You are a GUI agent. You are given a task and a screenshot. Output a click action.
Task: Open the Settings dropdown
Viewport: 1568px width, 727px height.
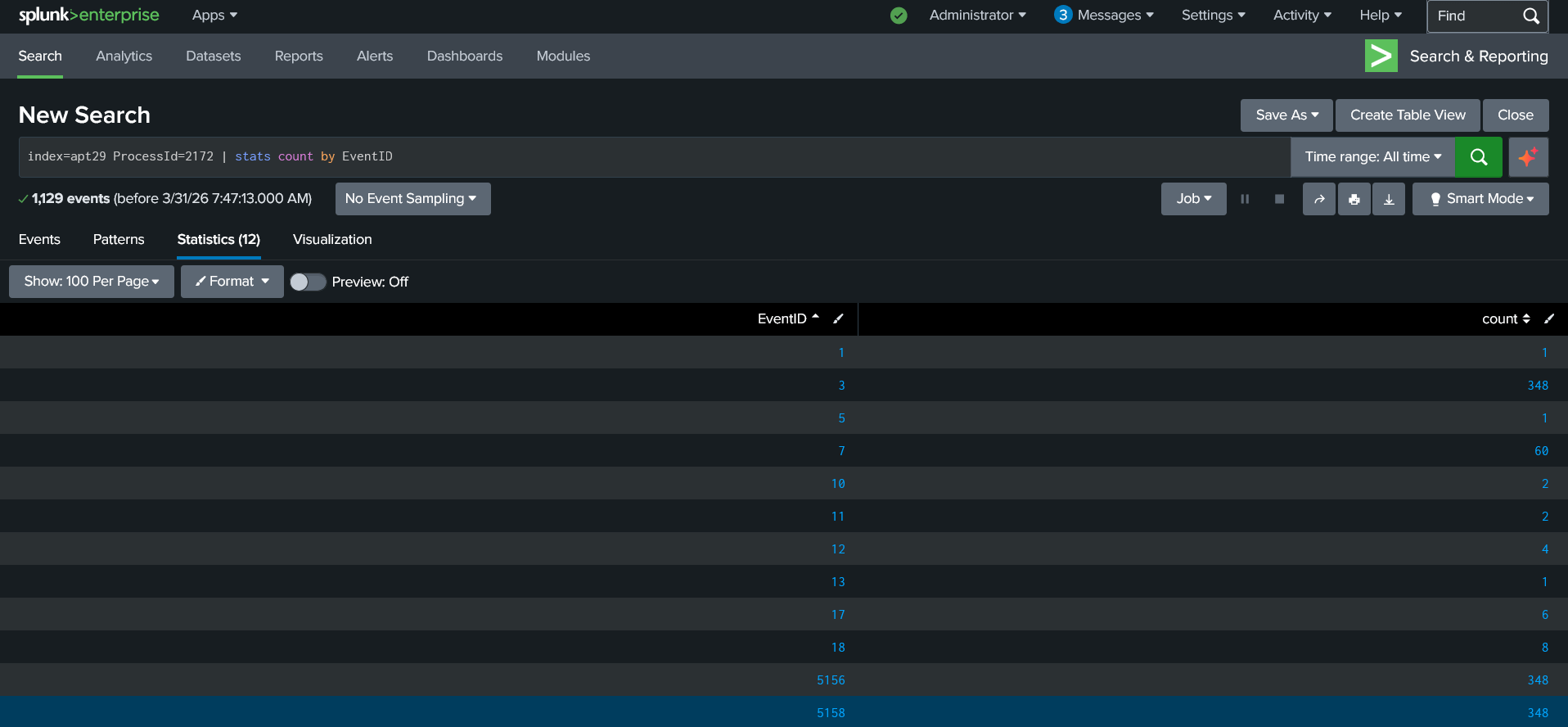pos(1213,15)
